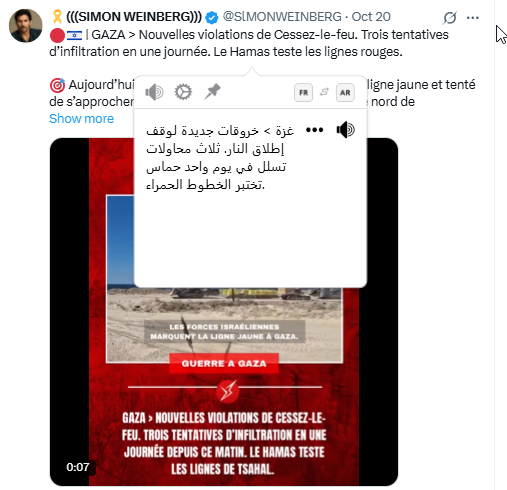
Task: Play audio of the source text in popup
Action: [x=154, y=92]
